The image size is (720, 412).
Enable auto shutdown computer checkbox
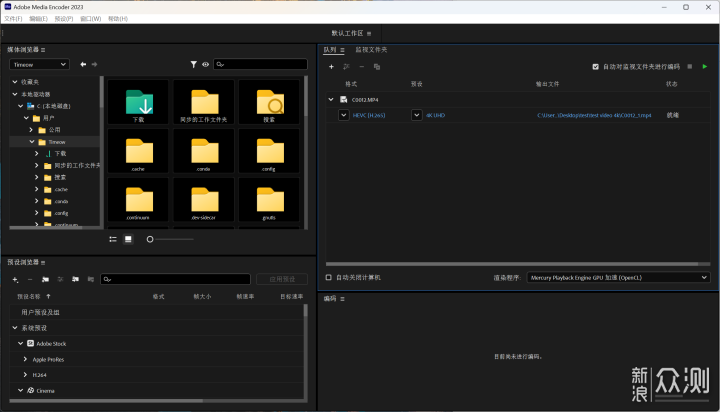pos(328,277)
